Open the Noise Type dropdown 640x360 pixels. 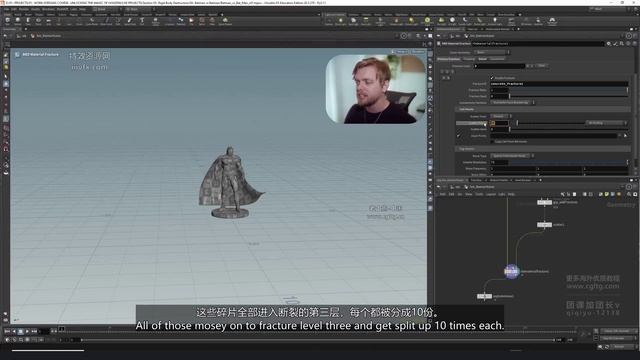click(x=512, y=156)
